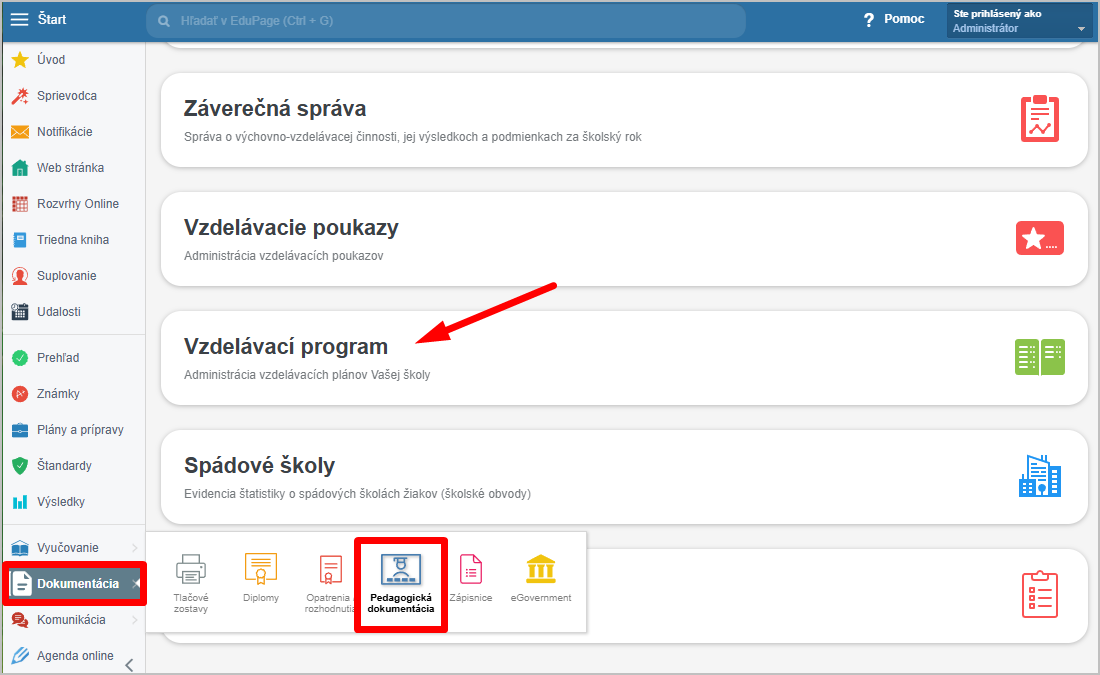The width and height of the screenshot is (1100, 675).
Task: Open the eGovernment building icon
Action: (541, 569)
